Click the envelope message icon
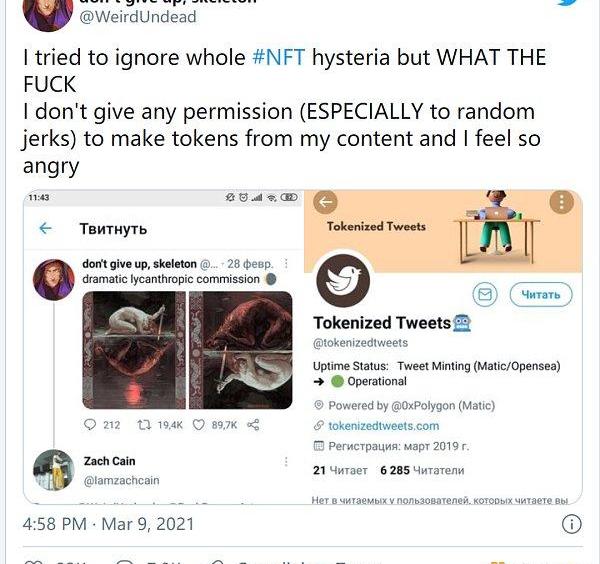Image resolution: width=600 pixels, height=564 pixels. pos(484,294)
